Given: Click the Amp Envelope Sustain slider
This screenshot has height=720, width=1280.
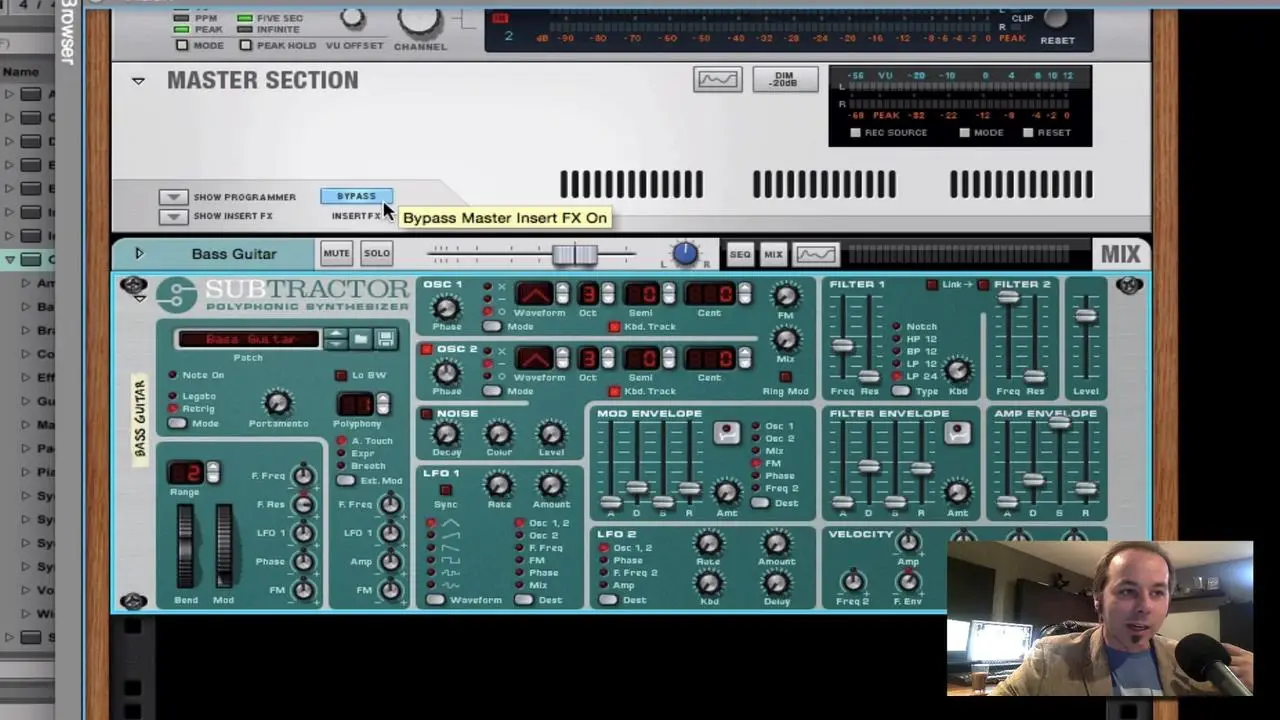Looking at the screenshot, I should [1059, 423].
